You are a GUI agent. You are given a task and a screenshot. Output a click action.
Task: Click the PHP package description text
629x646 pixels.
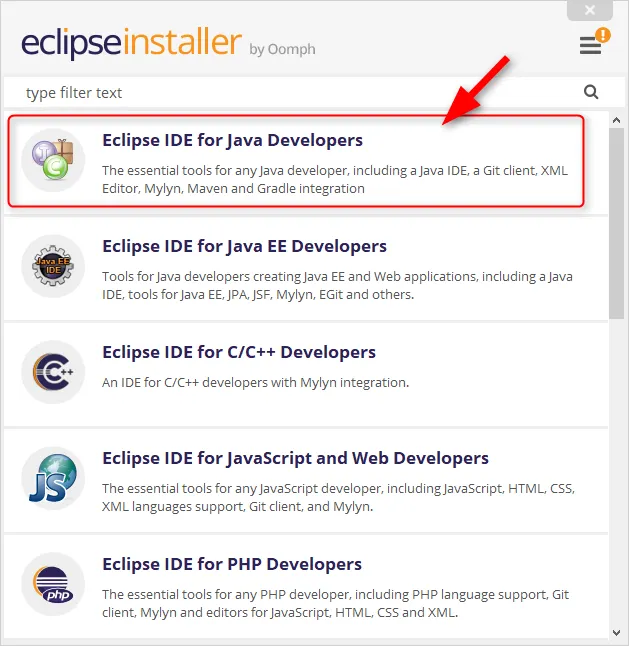point(334,603)
